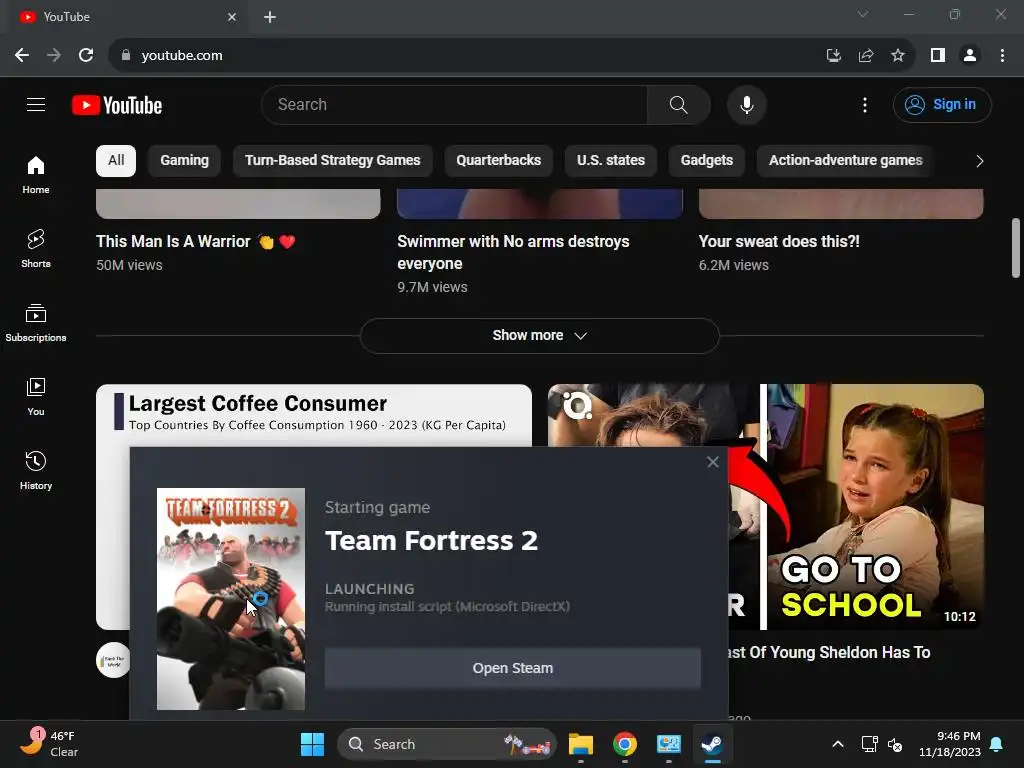Open the weather widget showing 46°F
The image size is (1024, 768).
click(x=49, y=744)
